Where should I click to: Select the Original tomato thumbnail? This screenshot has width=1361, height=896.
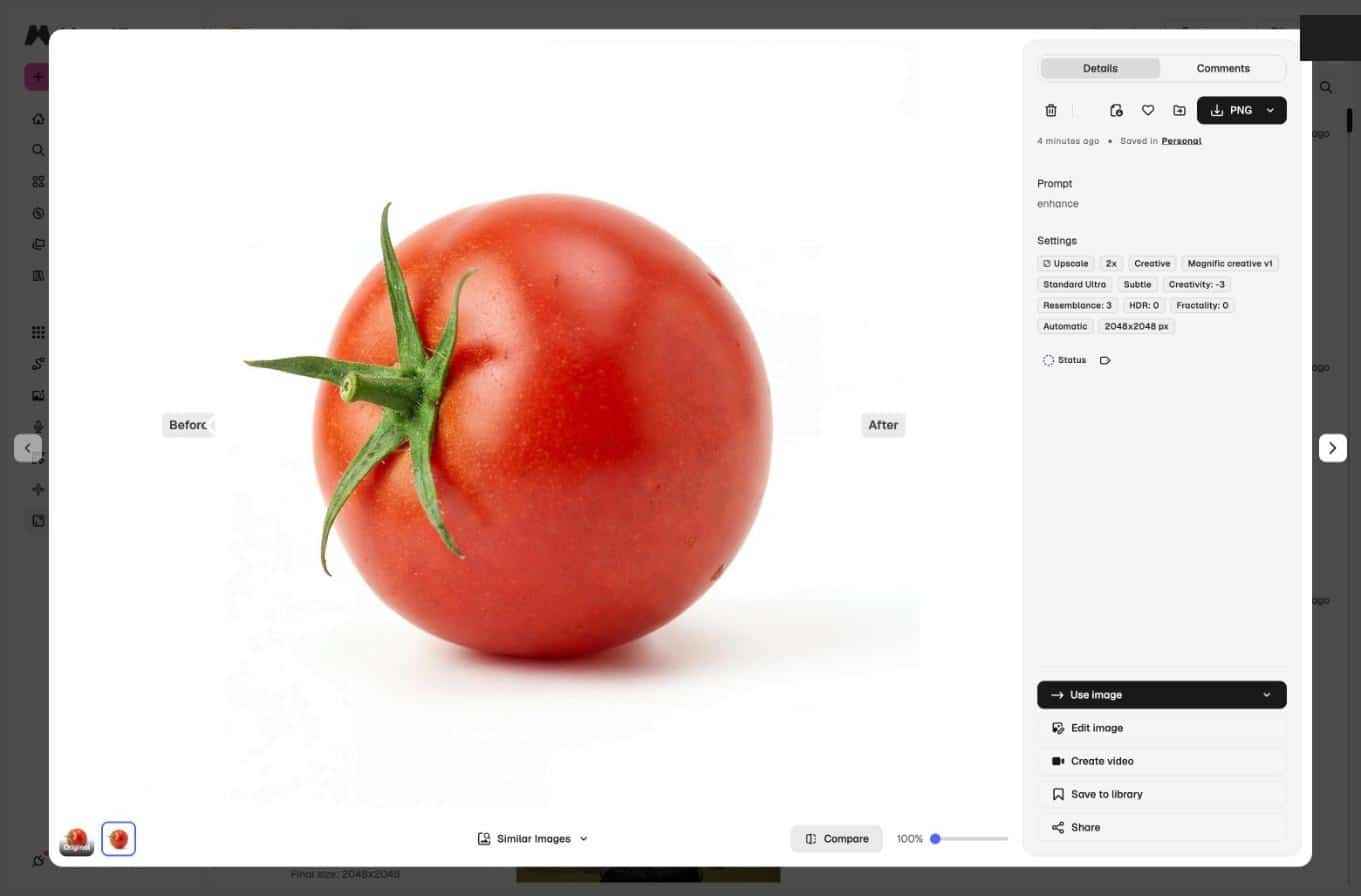pos(77,840)
